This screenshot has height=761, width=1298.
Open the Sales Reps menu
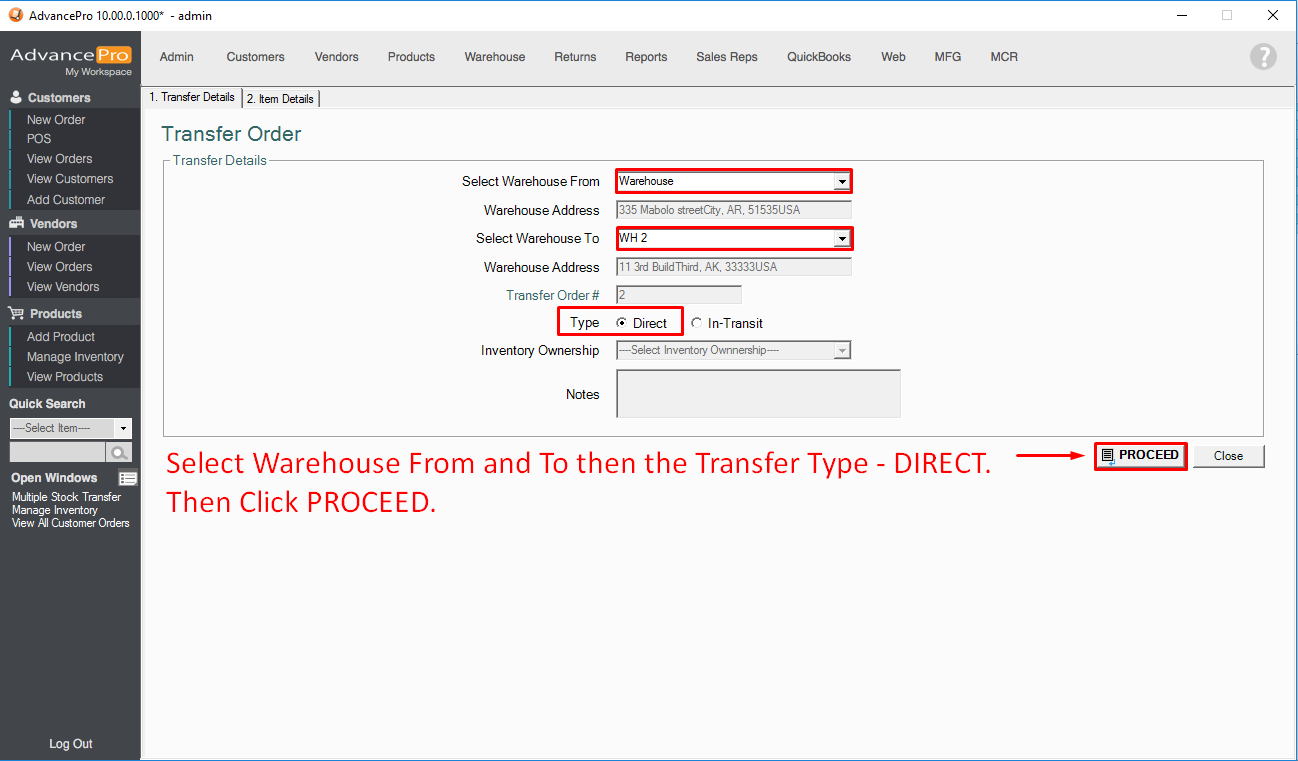point(727,57)
